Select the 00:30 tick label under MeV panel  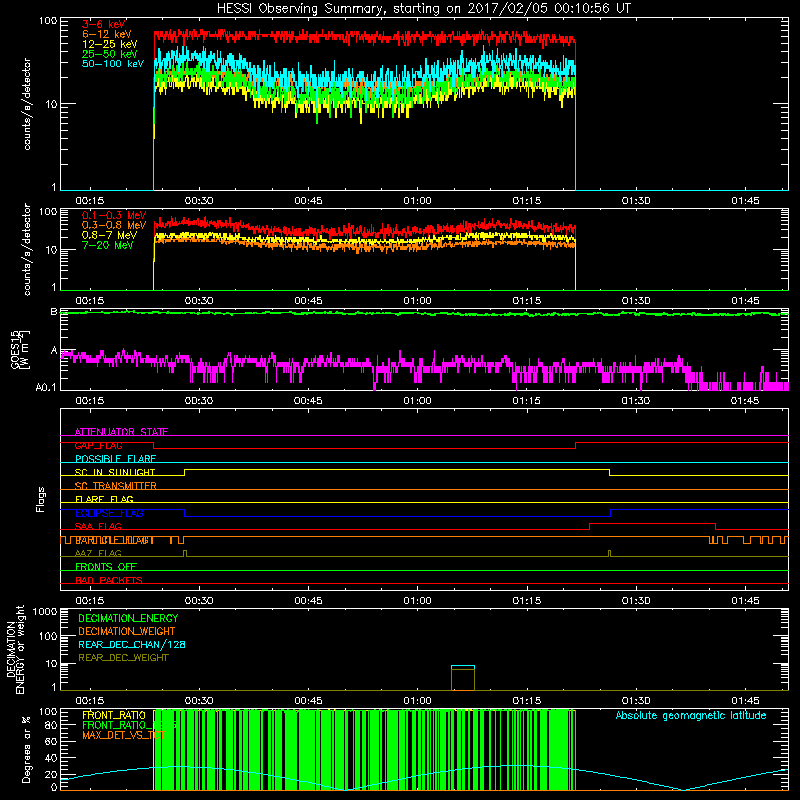tap(199, 301)
